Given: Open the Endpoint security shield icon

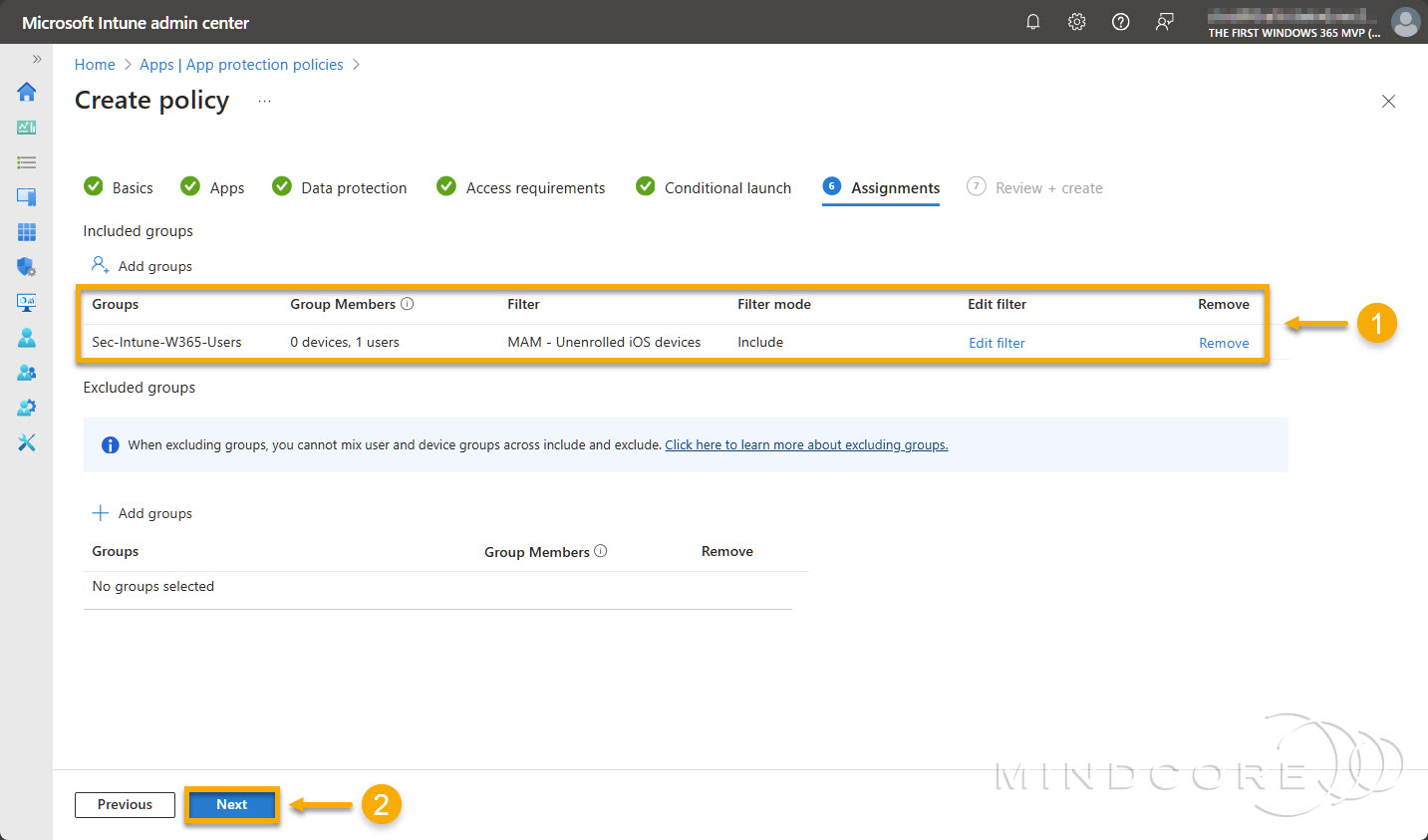Looking at the screenshot, I should point(26,266).
